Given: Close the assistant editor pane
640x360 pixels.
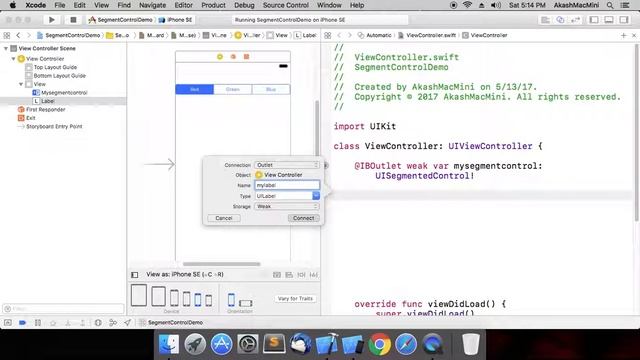Looking at the screenshot, I should coord(634,36).
